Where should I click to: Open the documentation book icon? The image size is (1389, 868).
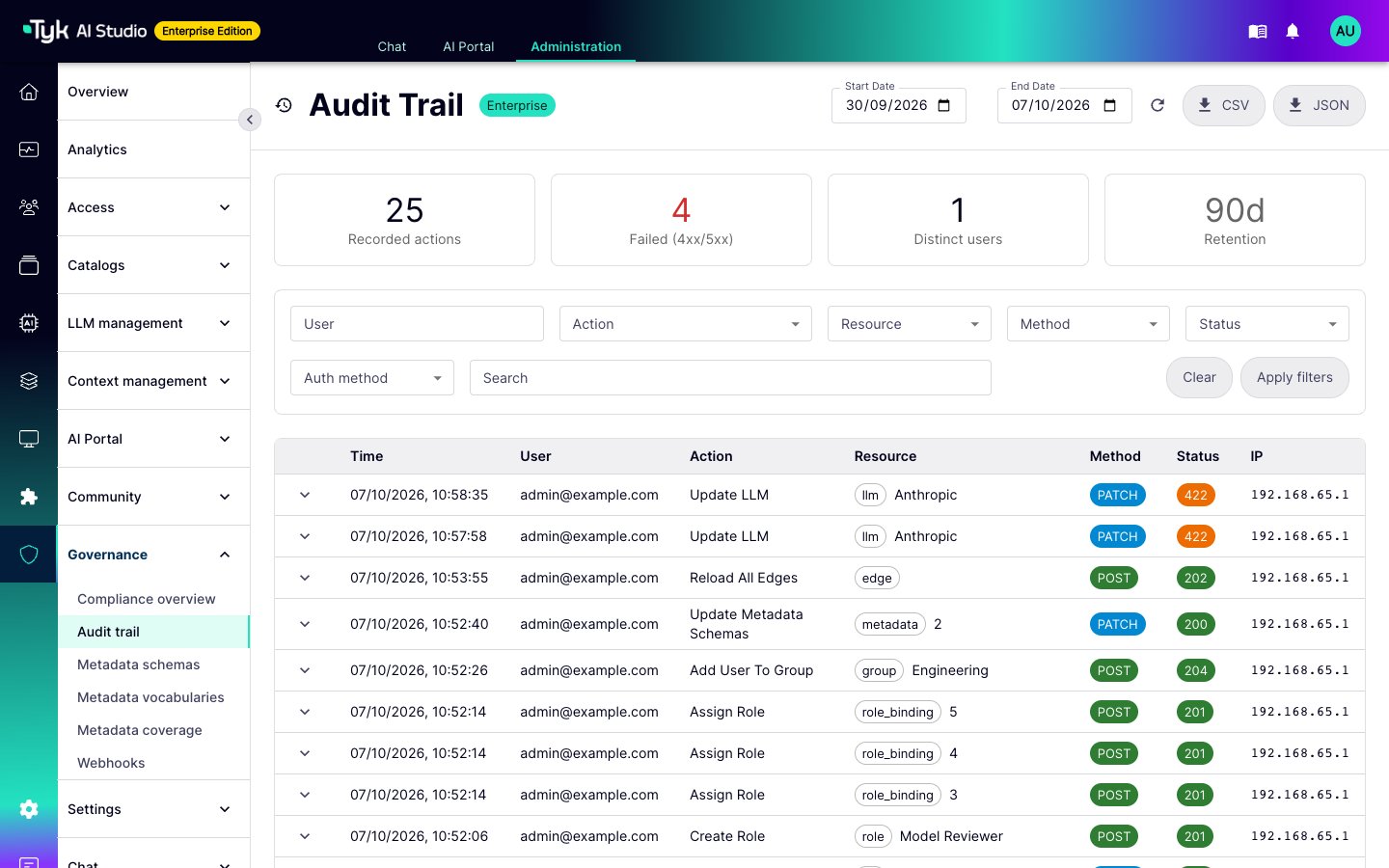pyautogui.click(x=1258, y=32)
